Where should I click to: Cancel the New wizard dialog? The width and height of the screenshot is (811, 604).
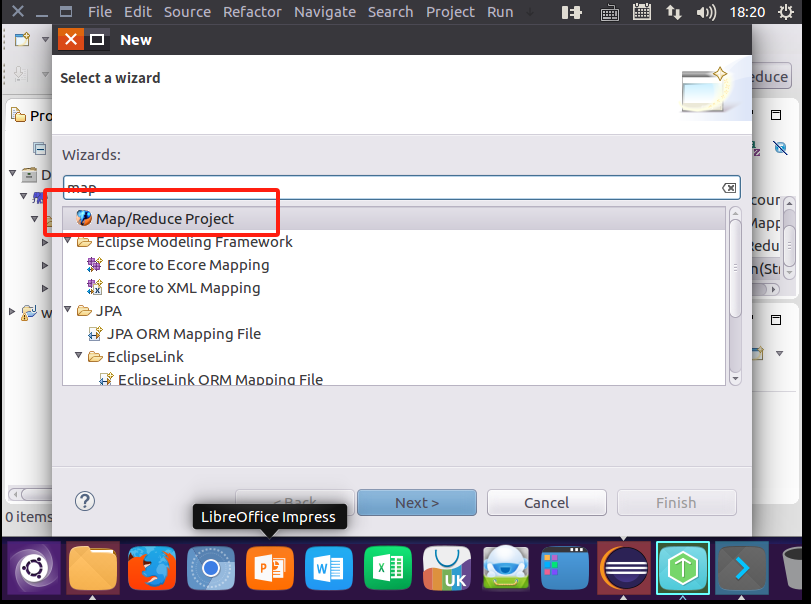[x=546, y=502]
